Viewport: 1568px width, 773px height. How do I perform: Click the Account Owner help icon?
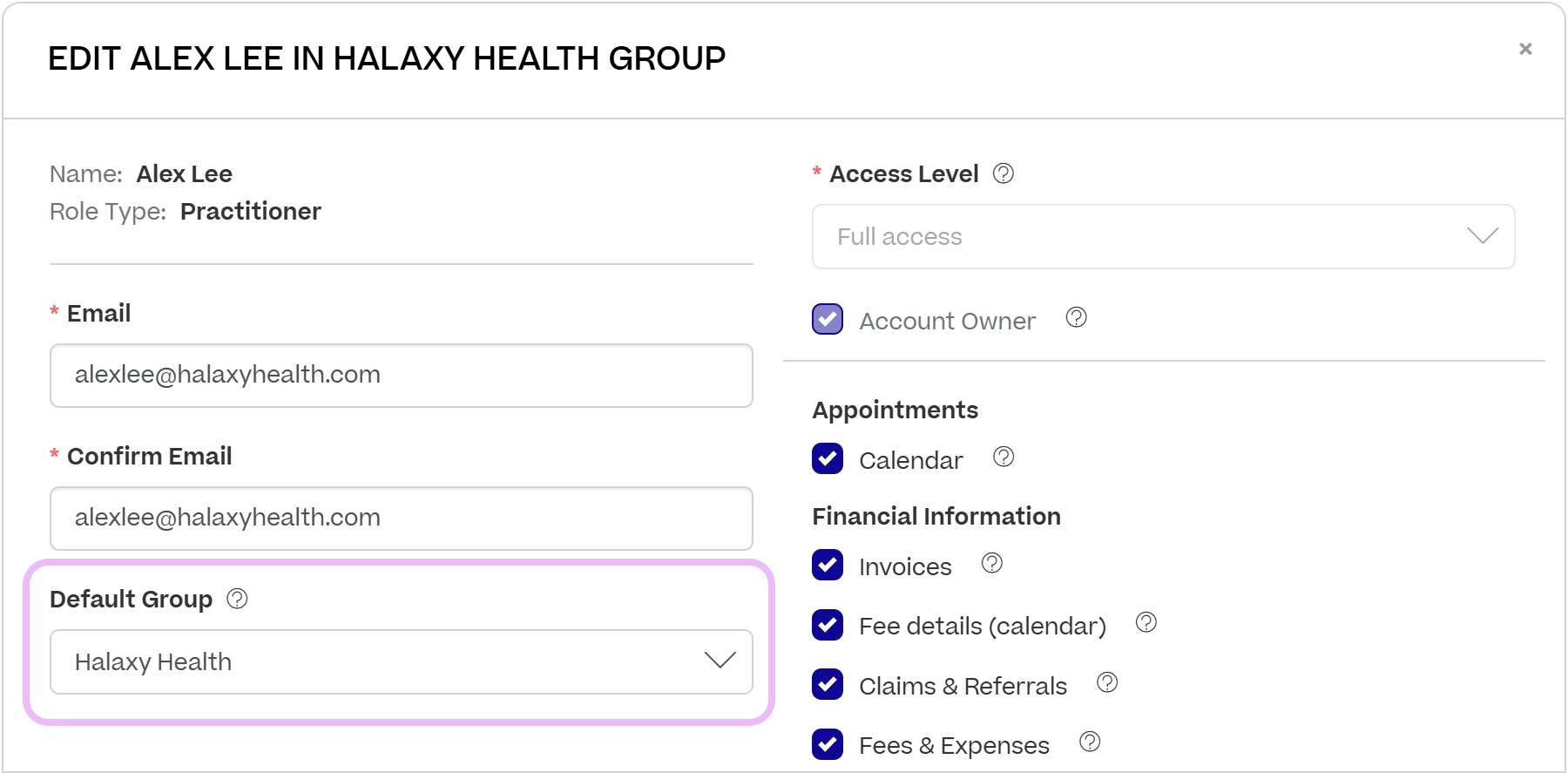point(1076,318)
